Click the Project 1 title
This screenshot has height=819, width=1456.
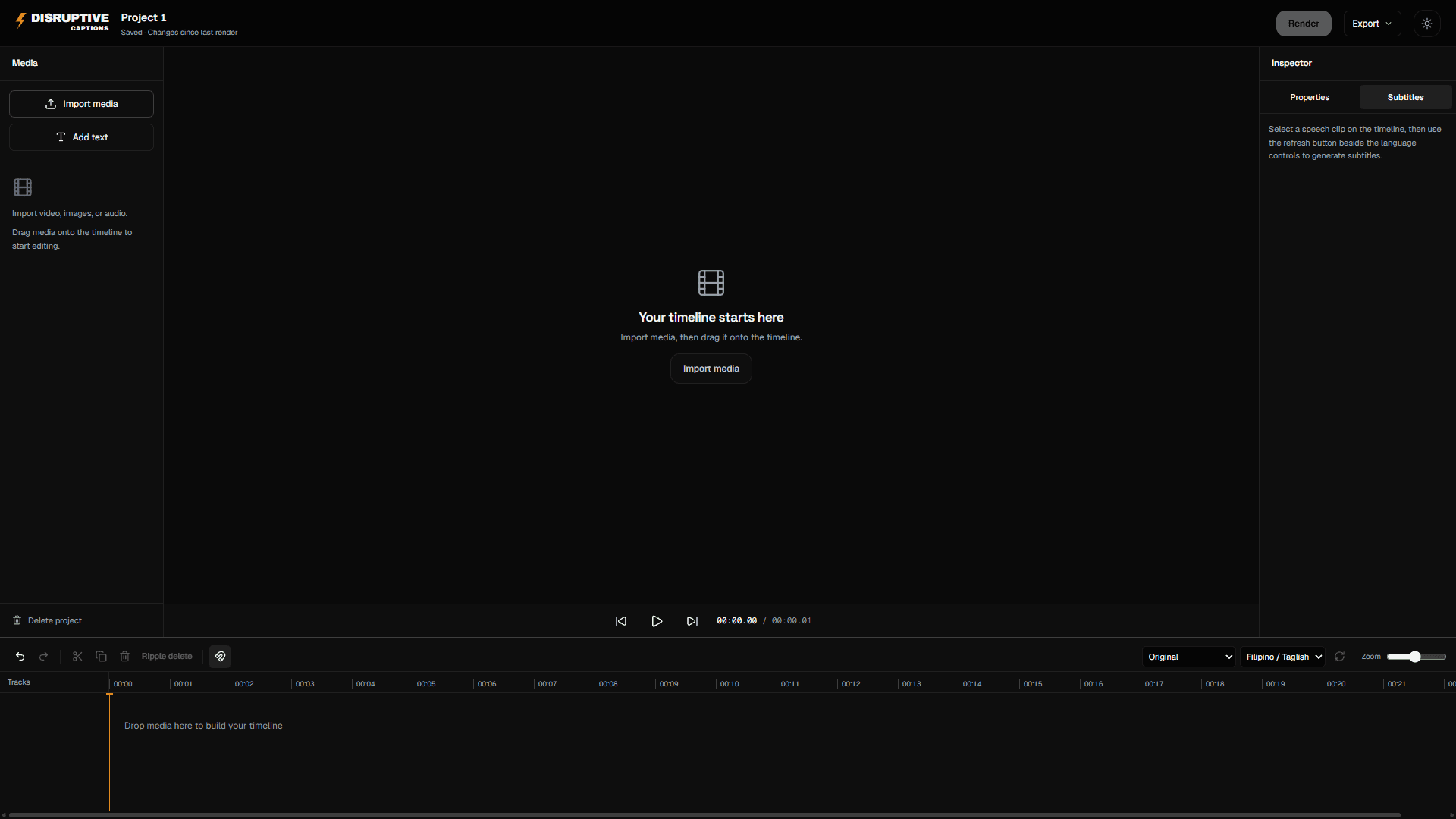tap(143, 17)
